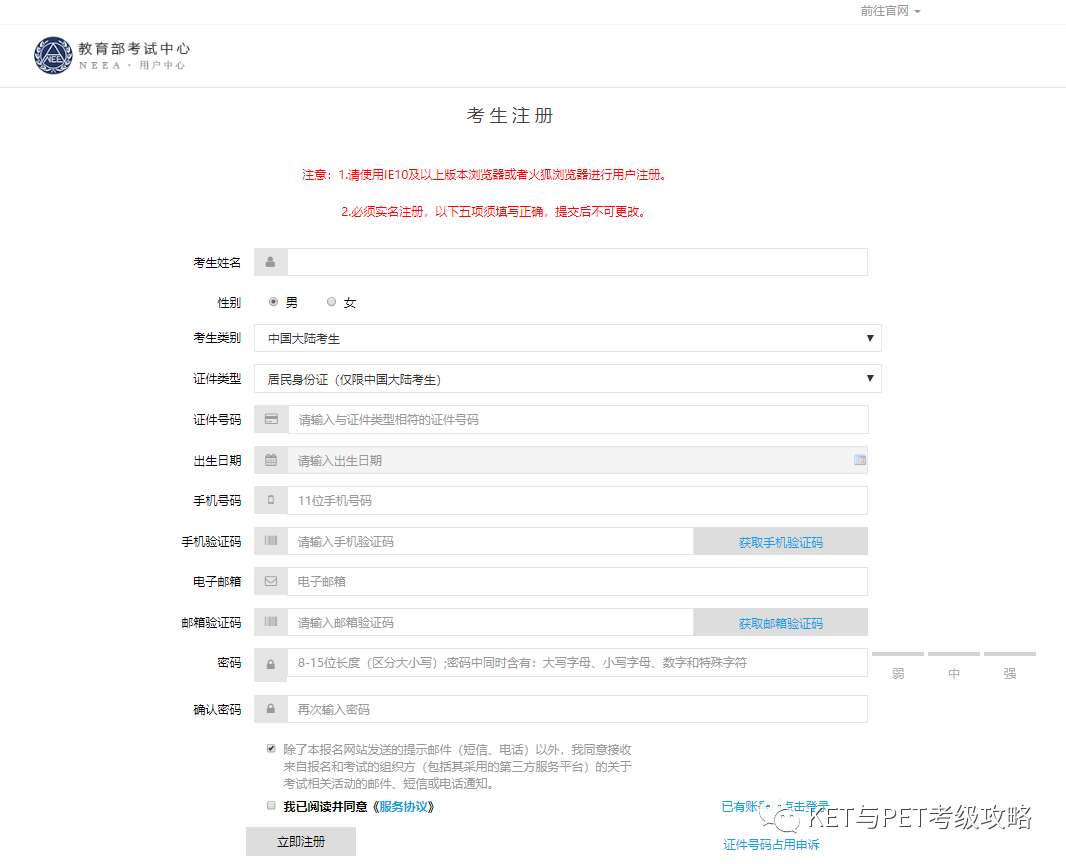The width and height of the screenshot is (1066, 864).
Task: Focus the 出生日期 input field
Action: [577, 460]
